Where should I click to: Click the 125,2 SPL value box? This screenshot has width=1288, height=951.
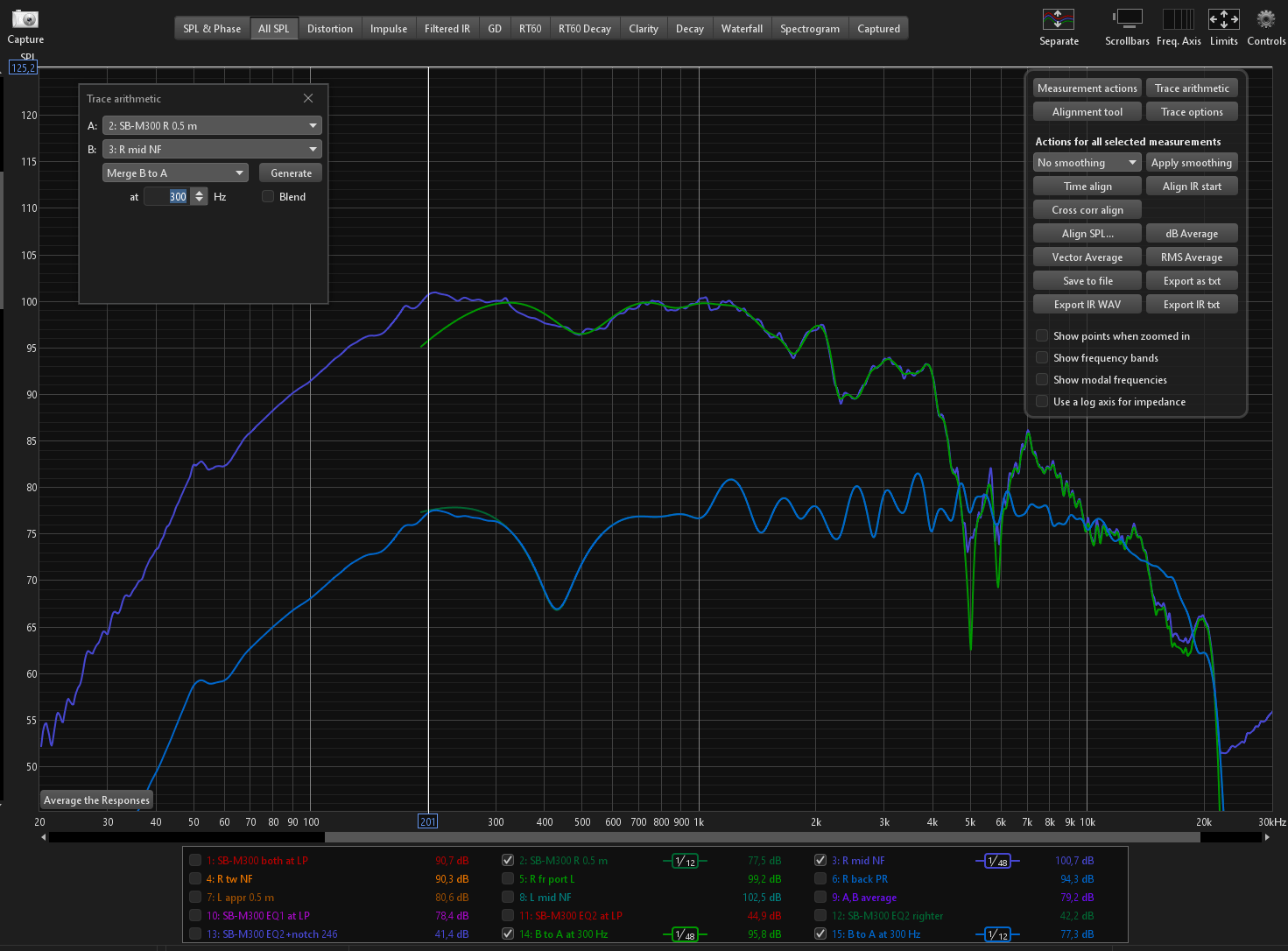tap(24, 67)
